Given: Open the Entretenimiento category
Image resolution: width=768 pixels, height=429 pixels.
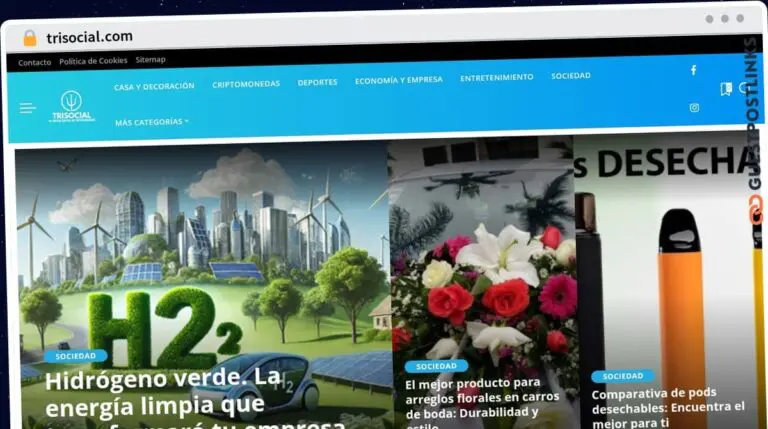Looking at the screenshot, I should click(497, 77).
